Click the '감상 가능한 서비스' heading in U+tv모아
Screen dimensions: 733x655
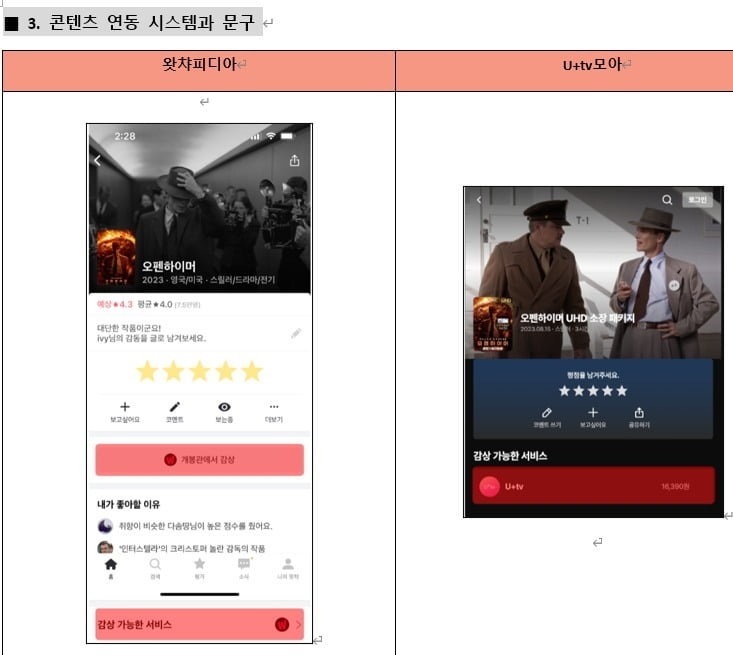[510, 456]
